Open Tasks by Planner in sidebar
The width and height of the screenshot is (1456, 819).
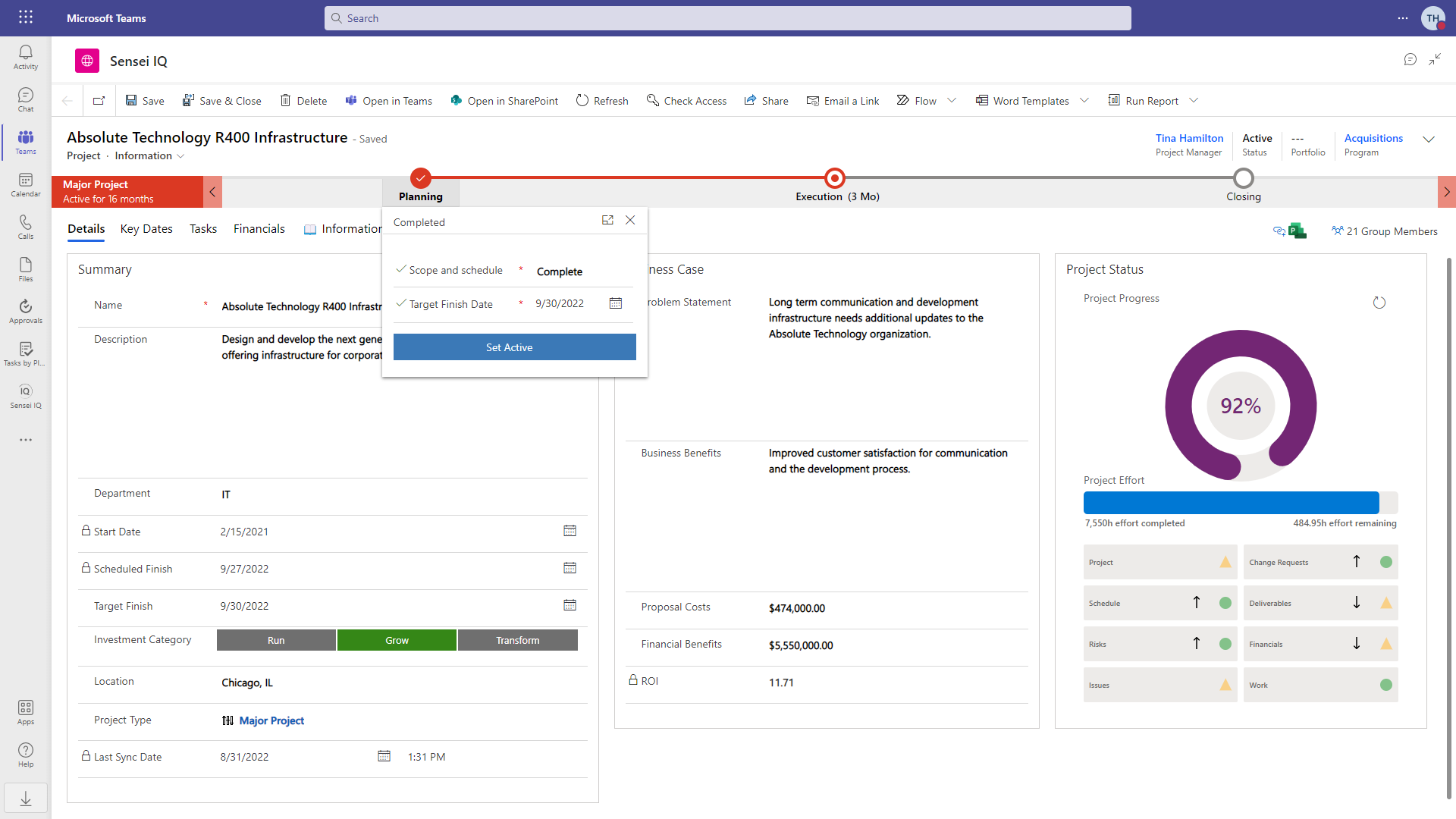(26, 353)
